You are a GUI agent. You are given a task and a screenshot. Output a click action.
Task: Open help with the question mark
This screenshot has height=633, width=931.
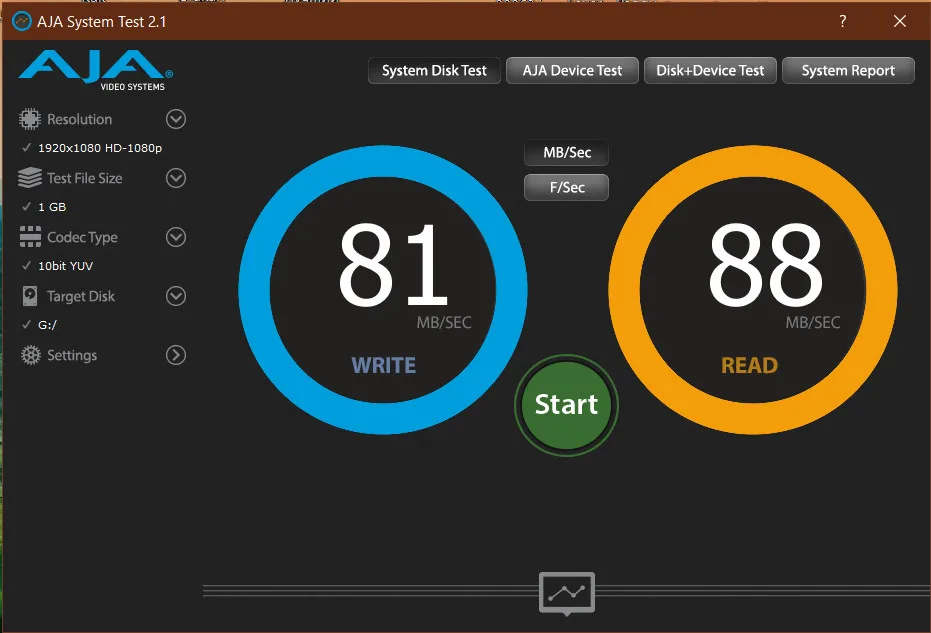click(x=843, y=21)
